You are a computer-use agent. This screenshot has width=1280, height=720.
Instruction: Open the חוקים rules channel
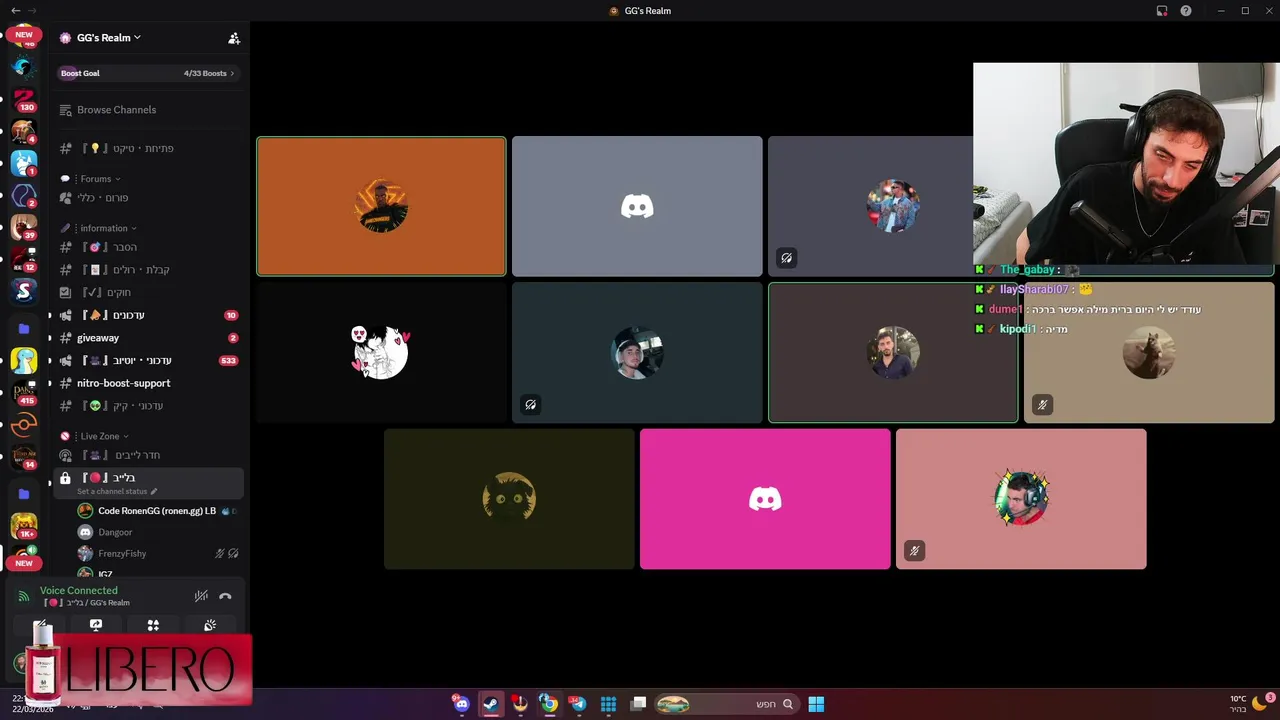click(x=149, y=292)
